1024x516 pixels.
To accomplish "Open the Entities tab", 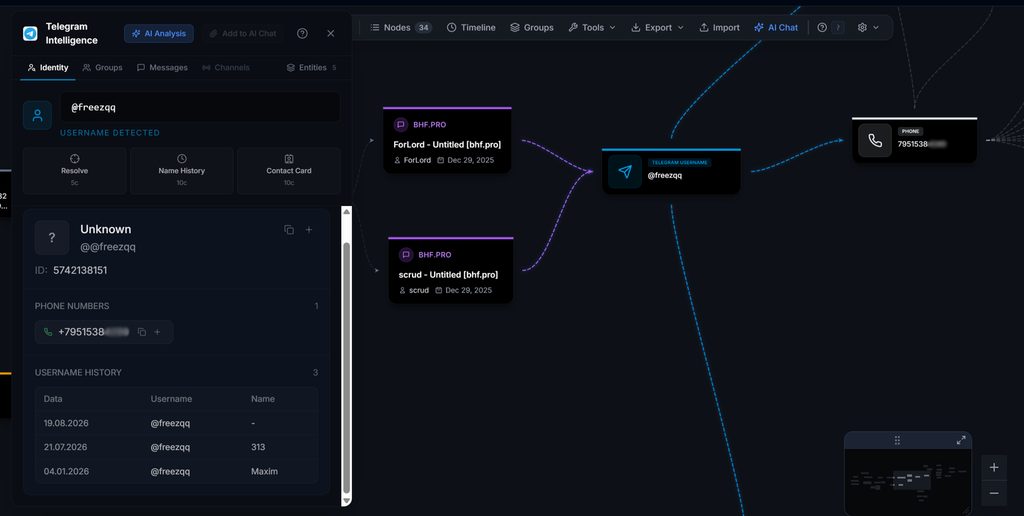I will 312,67.
